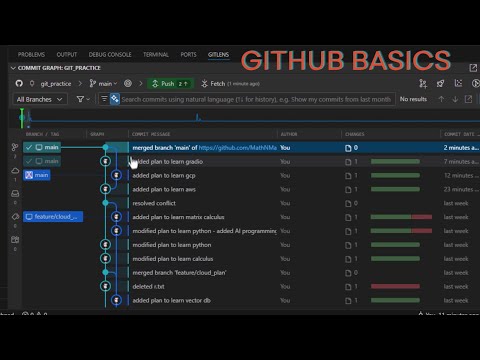
Task: Switch to the TERMINAL tab
Action: (156, 54)
